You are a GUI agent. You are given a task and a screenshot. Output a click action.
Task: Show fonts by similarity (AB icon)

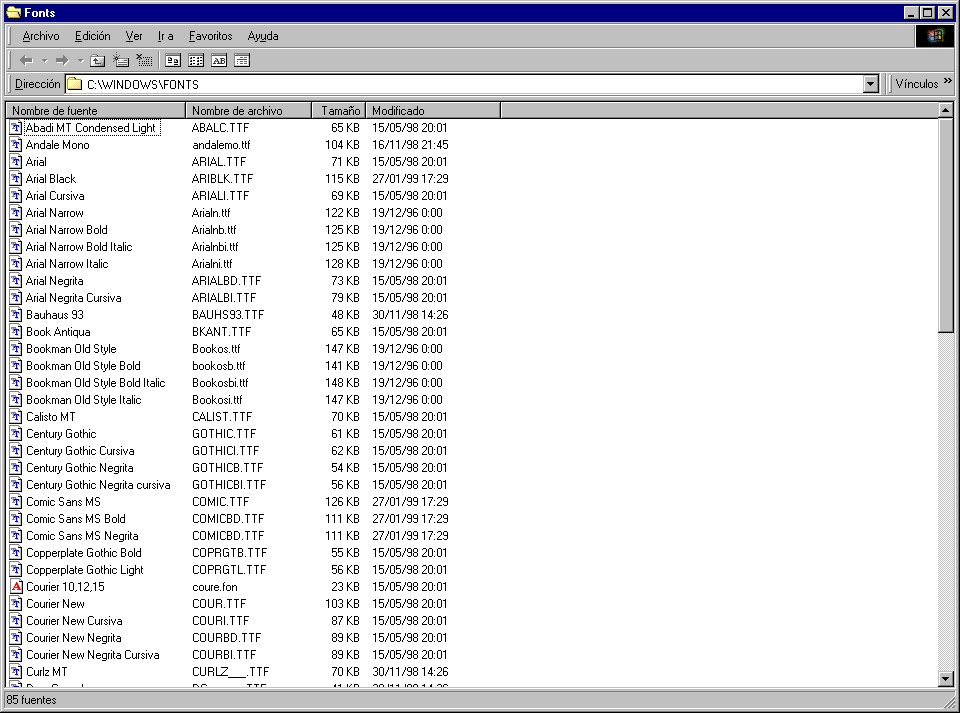[219, 60]
